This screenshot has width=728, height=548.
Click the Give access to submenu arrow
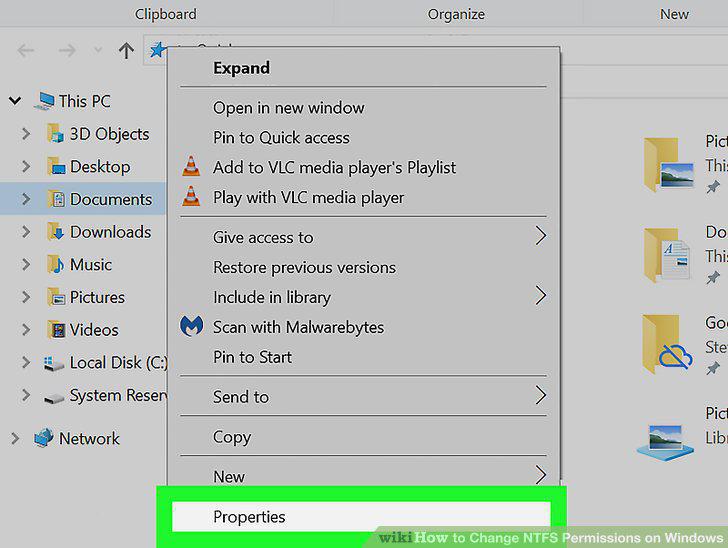[540, 236]
